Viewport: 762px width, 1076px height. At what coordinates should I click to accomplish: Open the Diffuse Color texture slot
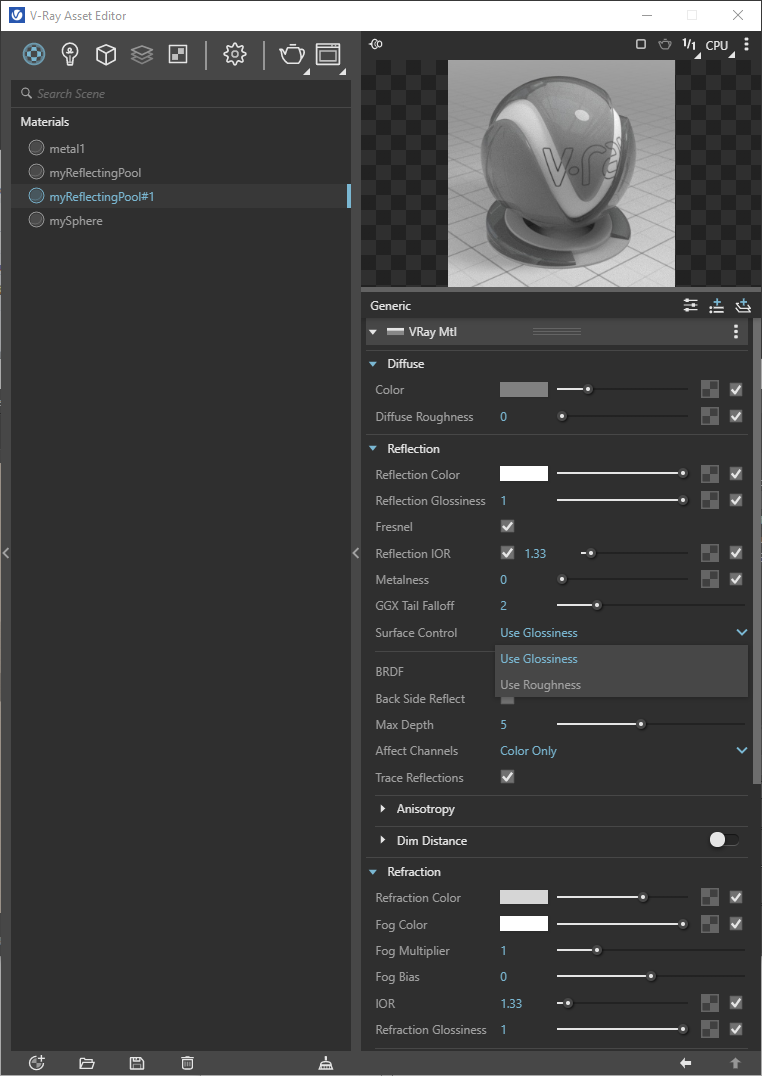[710, 390]
